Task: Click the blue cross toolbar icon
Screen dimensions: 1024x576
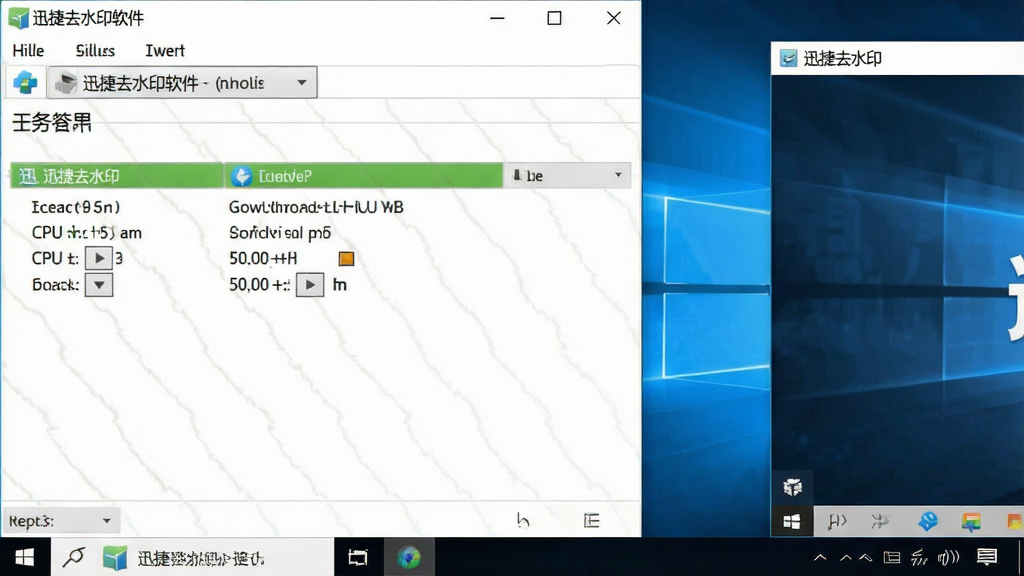Action: pos(25,83)
